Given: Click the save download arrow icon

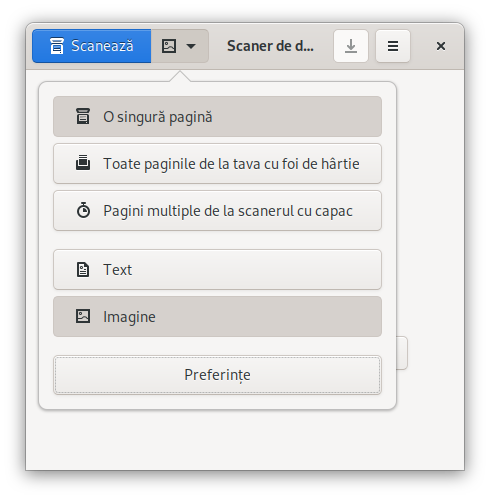Looking at the screenshot, I should 351,46.
